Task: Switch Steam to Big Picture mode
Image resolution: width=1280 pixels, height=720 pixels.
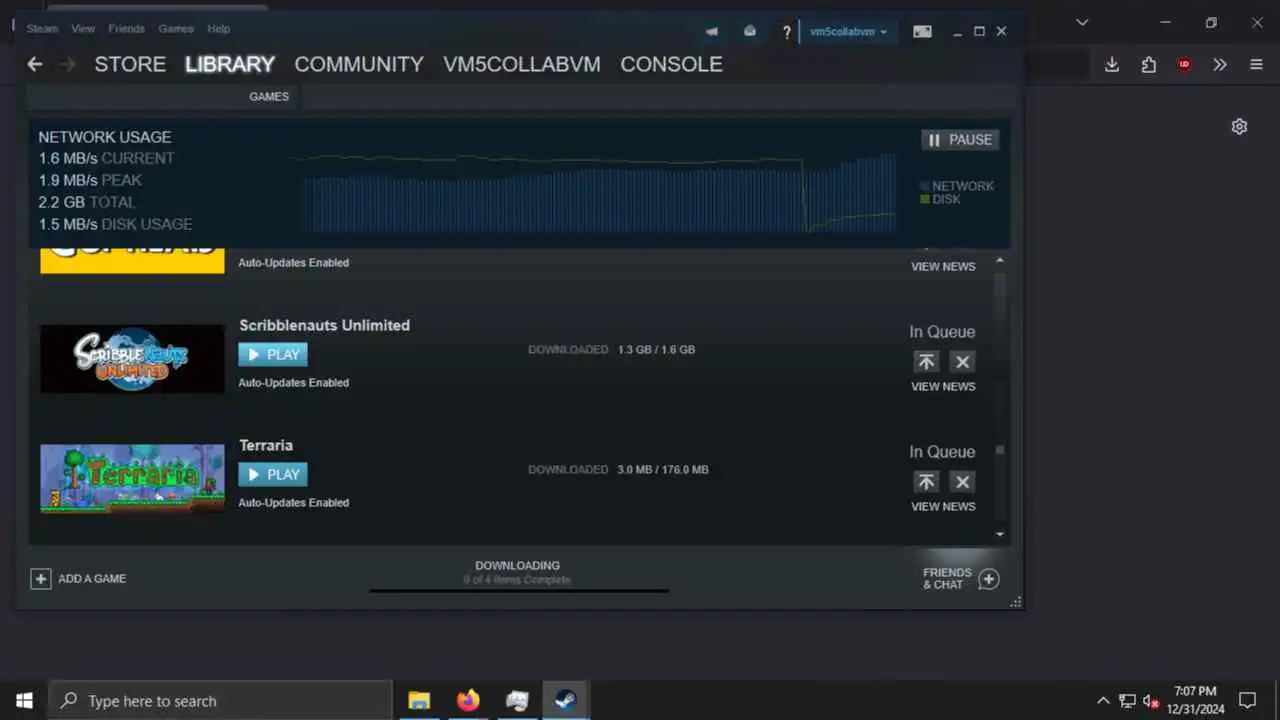Action: point(922,32)
